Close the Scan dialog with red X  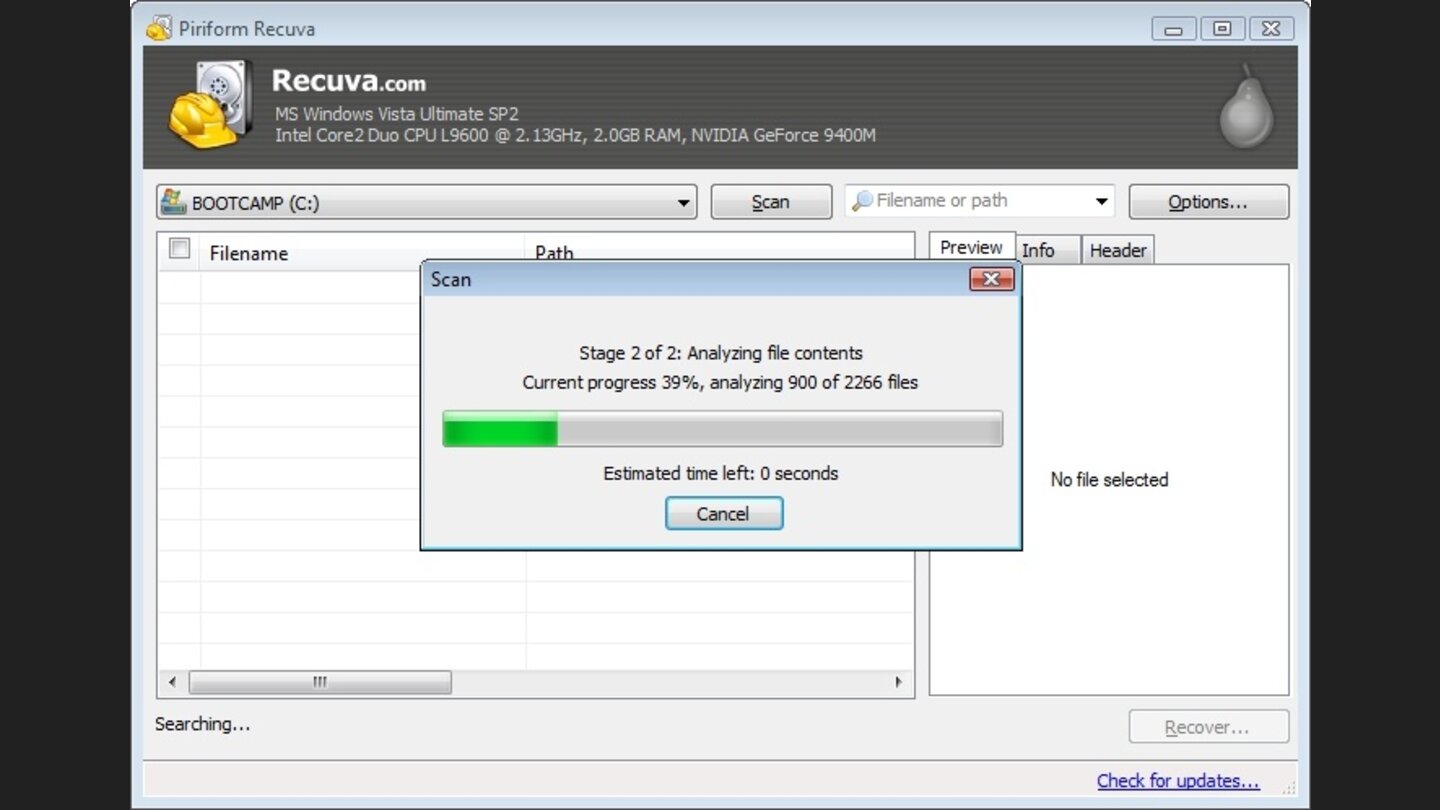[992, 279]
